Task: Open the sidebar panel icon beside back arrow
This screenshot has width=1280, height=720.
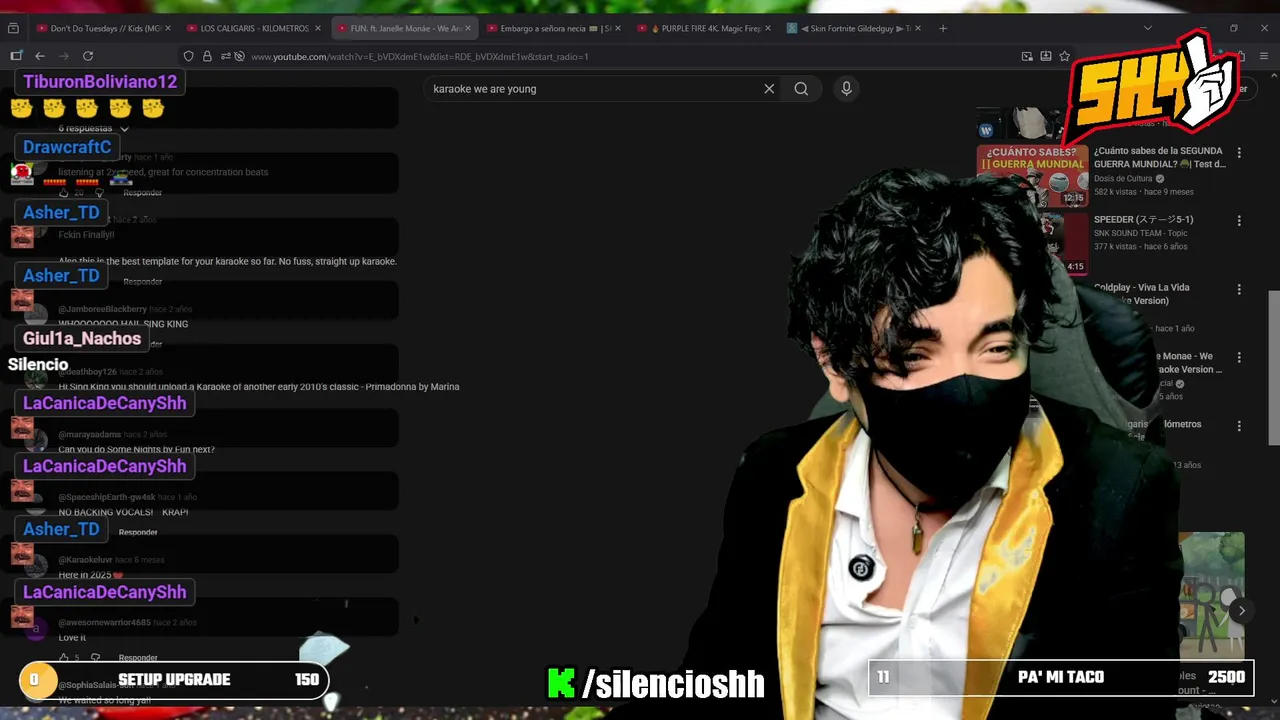Action: tap(16, 56)
